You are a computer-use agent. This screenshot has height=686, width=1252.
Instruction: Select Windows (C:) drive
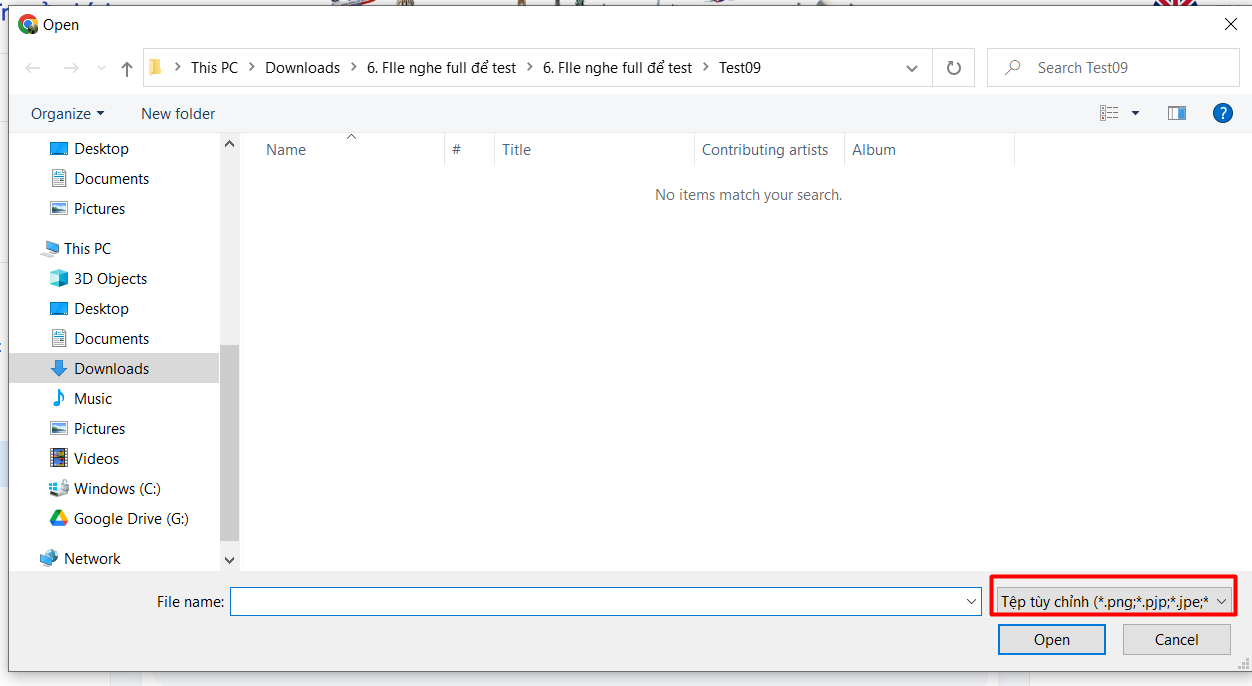(x=117, y=488)
